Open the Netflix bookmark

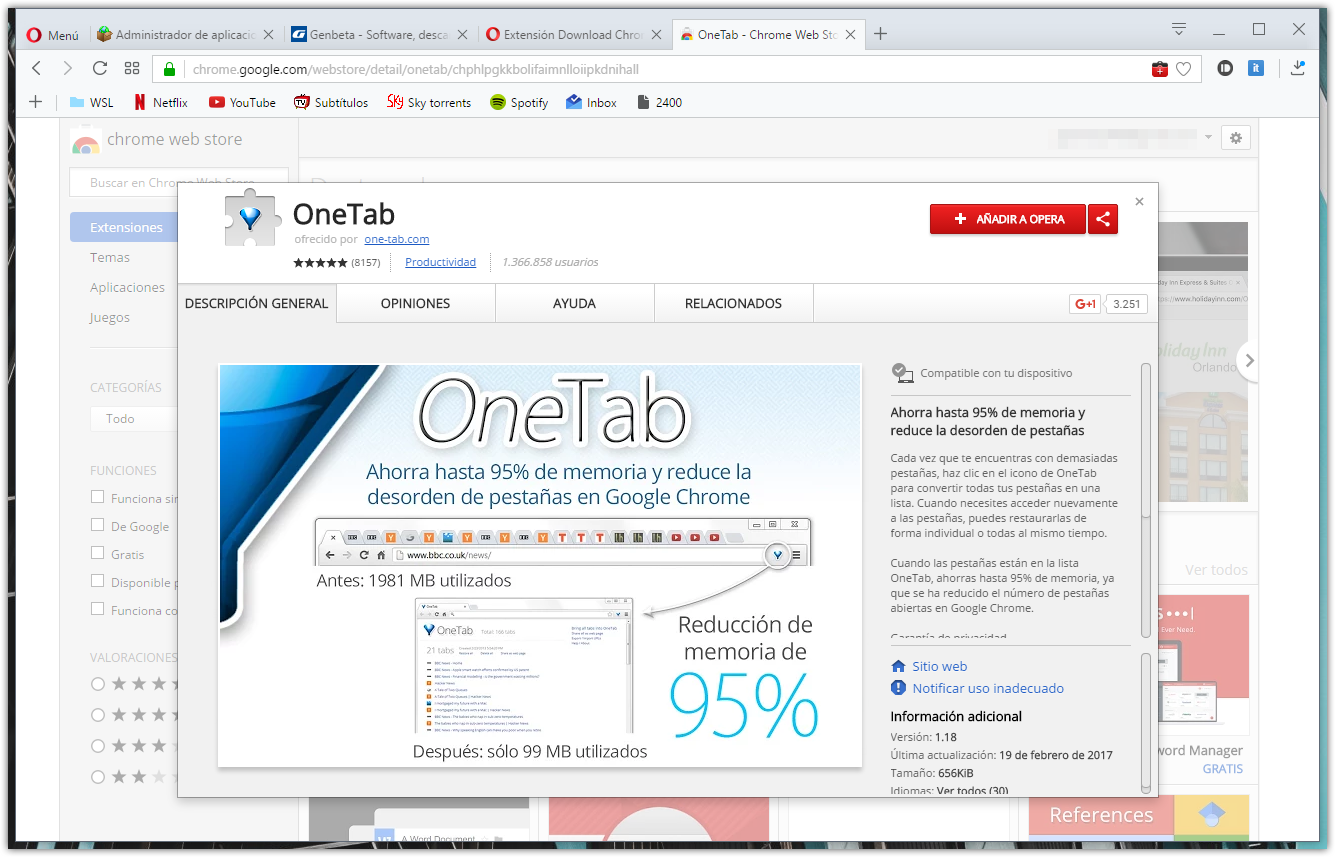tap(161, 102)
